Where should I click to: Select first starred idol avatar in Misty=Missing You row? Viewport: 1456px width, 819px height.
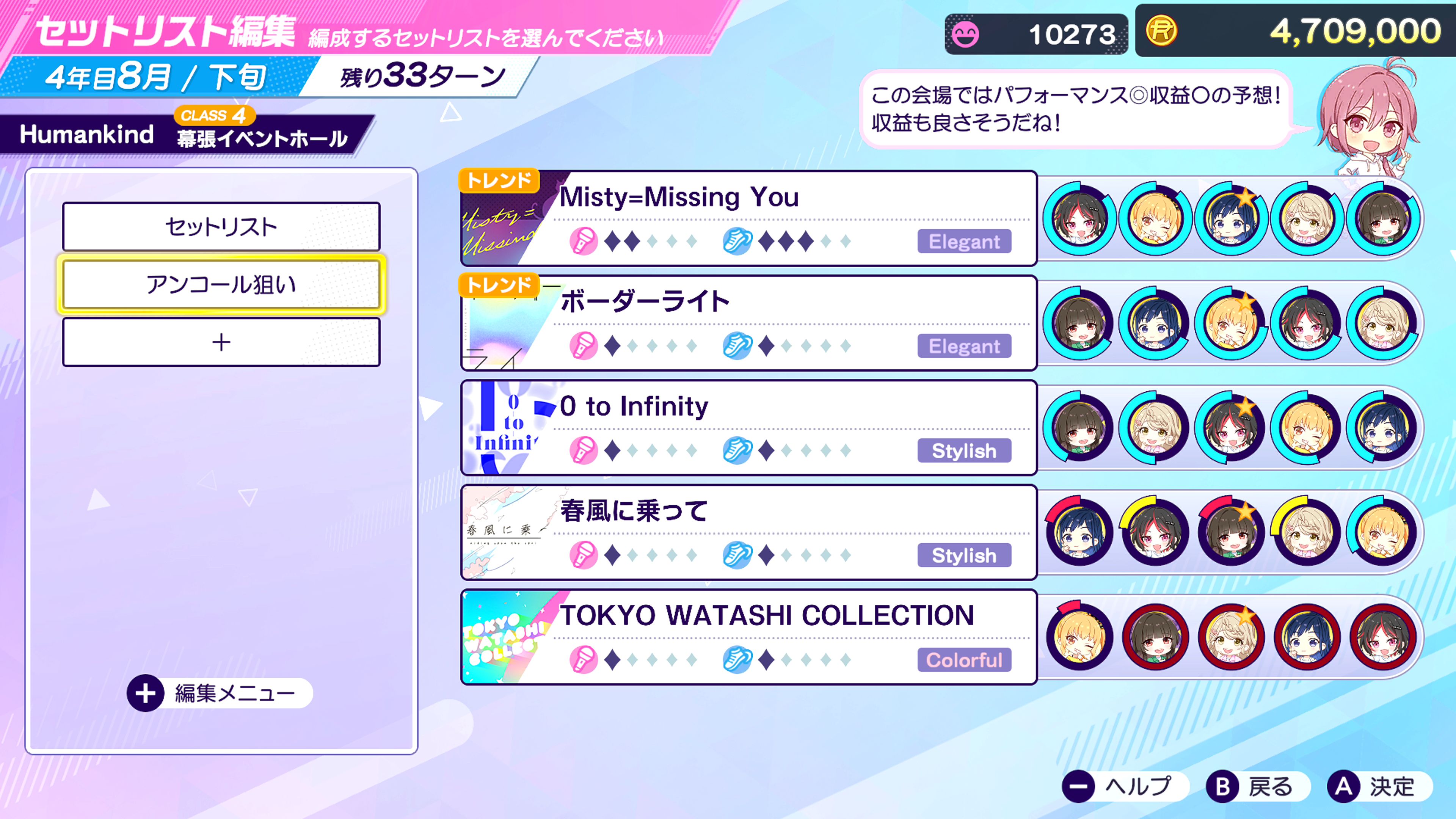pyautogui.click(x=1231, y=219)
